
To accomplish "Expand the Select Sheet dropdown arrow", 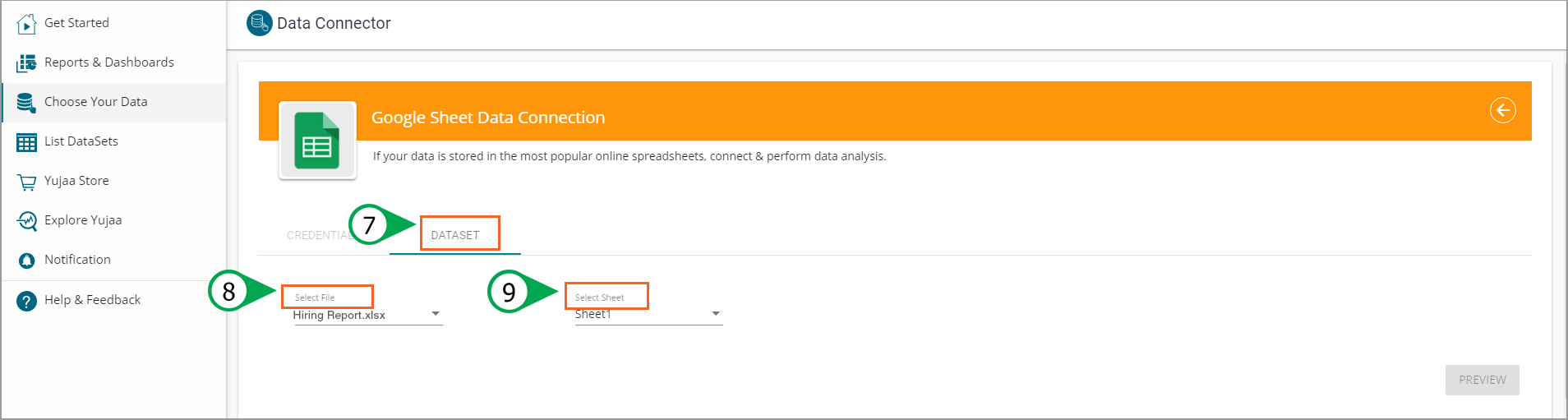I will tap(716, 314).
